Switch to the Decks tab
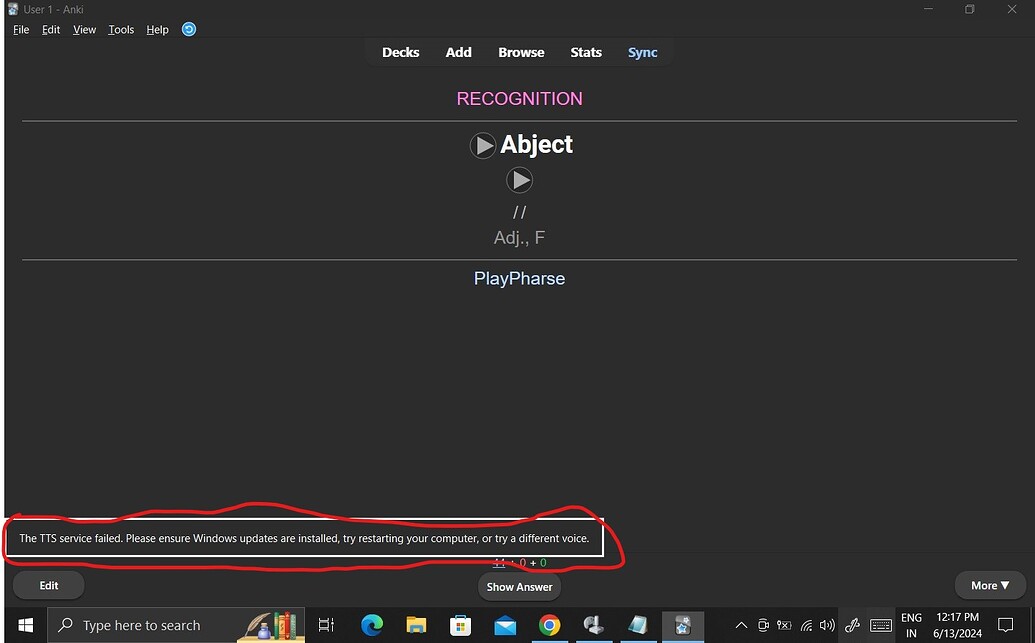This screenshot has width=1035, height=643. (400, 52)
